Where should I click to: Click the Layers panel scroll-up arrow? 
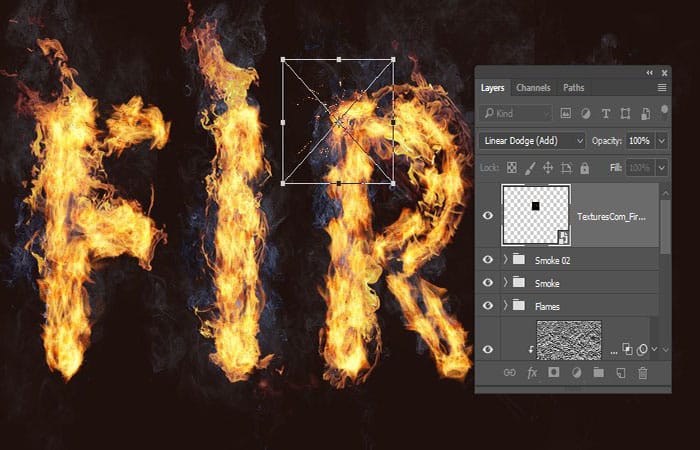point(665,193)
